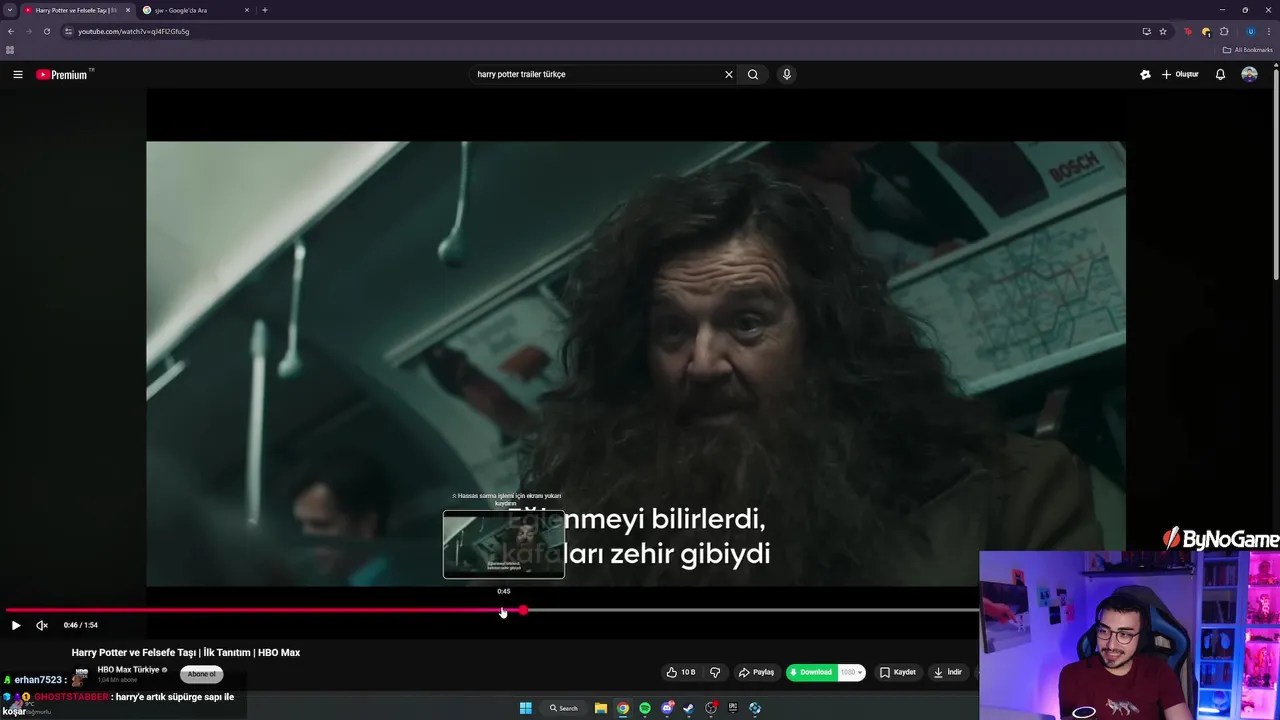Dislike the video with thumbs down

coord(715,672)
